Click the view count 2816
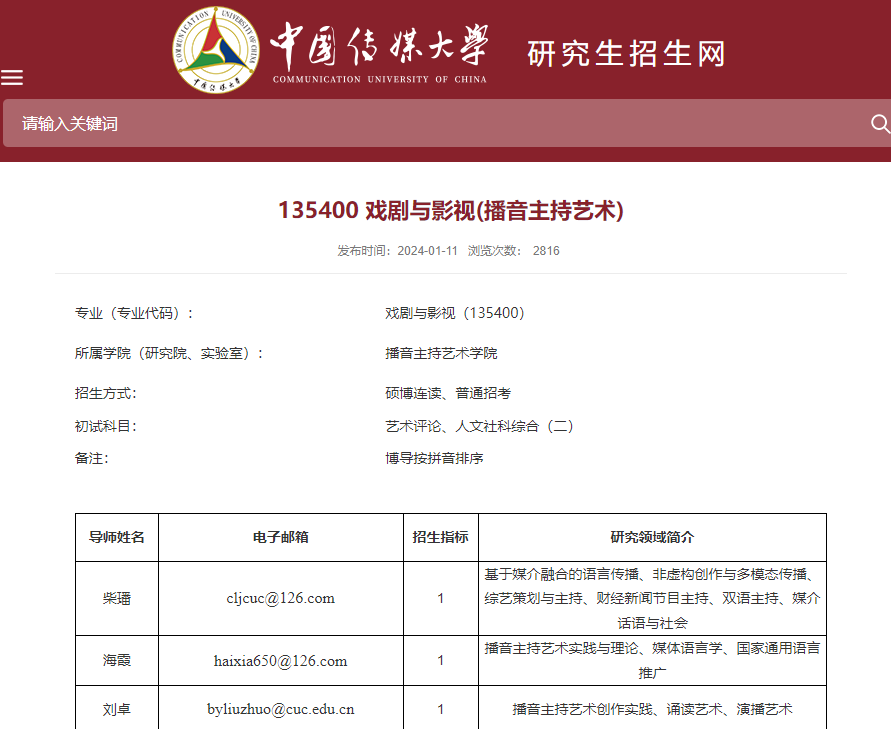 [x=546, y=251]
